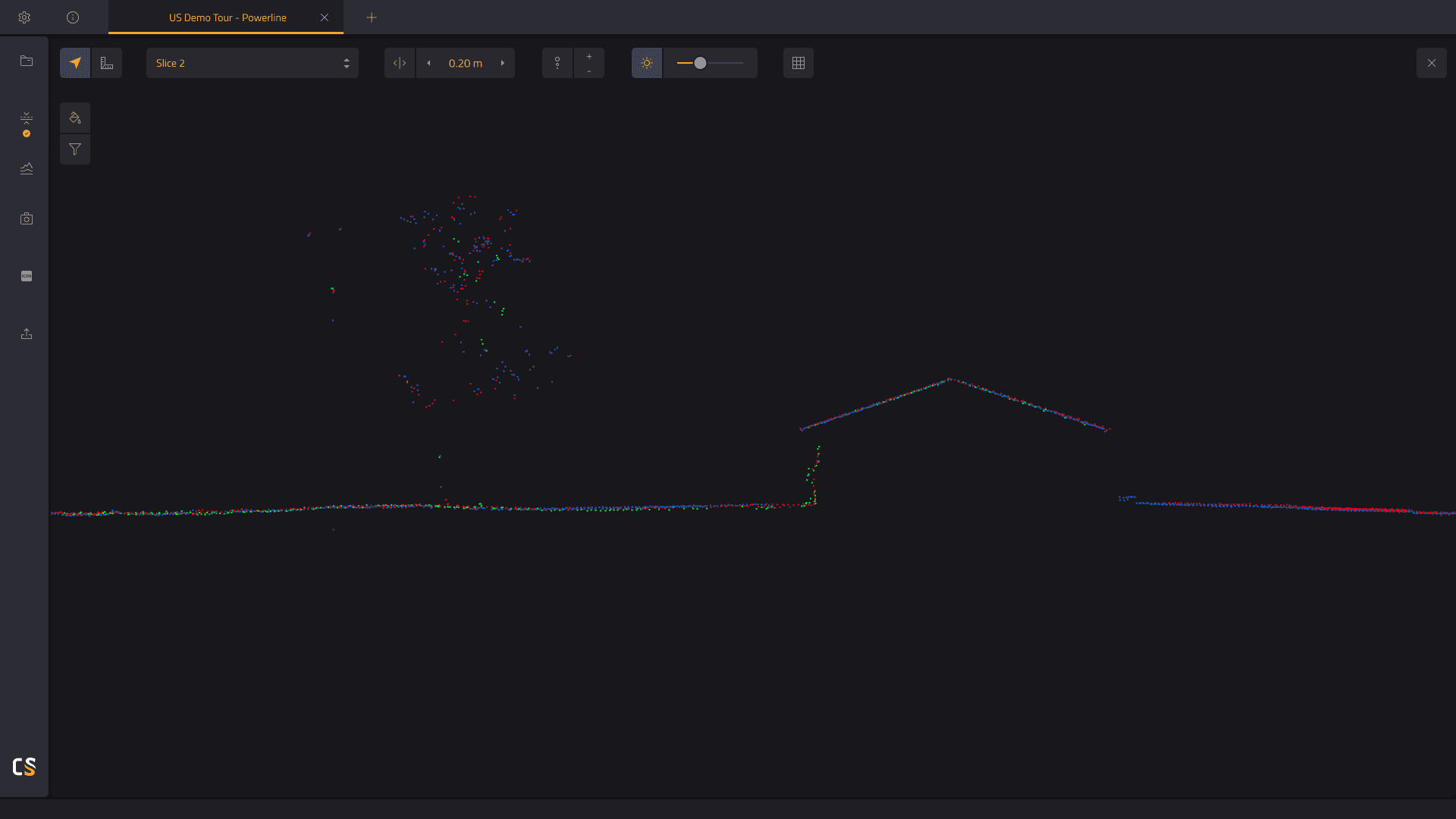Toggle the brightness sun control
This screenshot has width=1456, height=819.
pos(647,63)
